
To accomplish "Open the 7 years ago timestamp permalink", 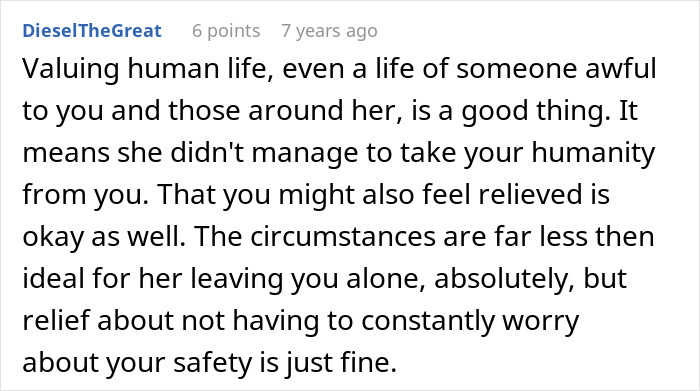I will point(329,31).
